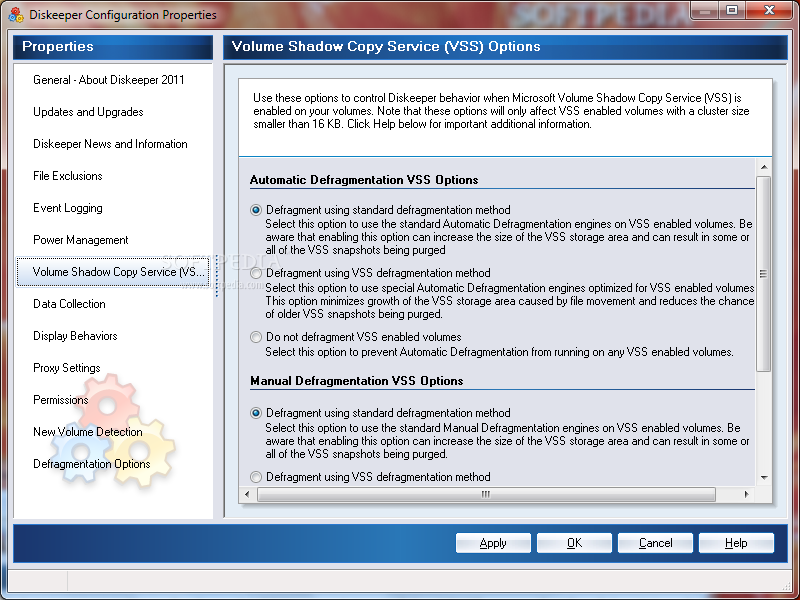800x600 pixels.
Task: Open Proxy Settings page
Action: pyautogui.click(x=67, y=368)
